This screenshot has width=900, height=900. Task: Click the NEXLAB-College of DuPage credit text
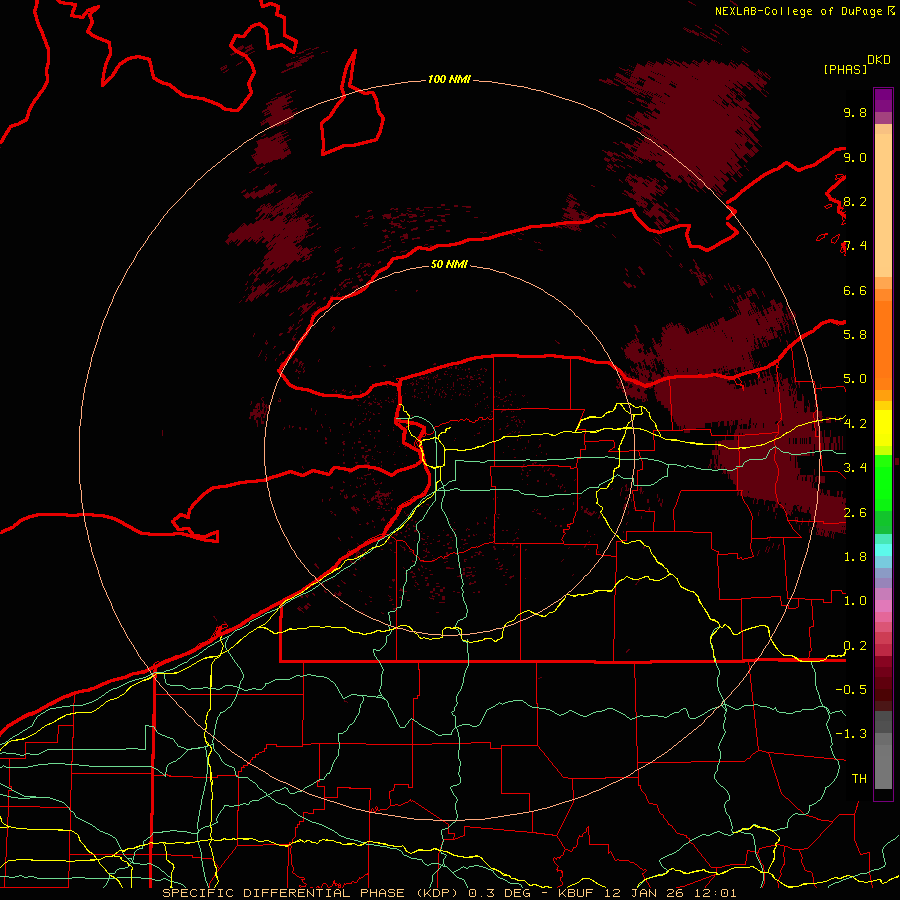[x=798, y=11]
